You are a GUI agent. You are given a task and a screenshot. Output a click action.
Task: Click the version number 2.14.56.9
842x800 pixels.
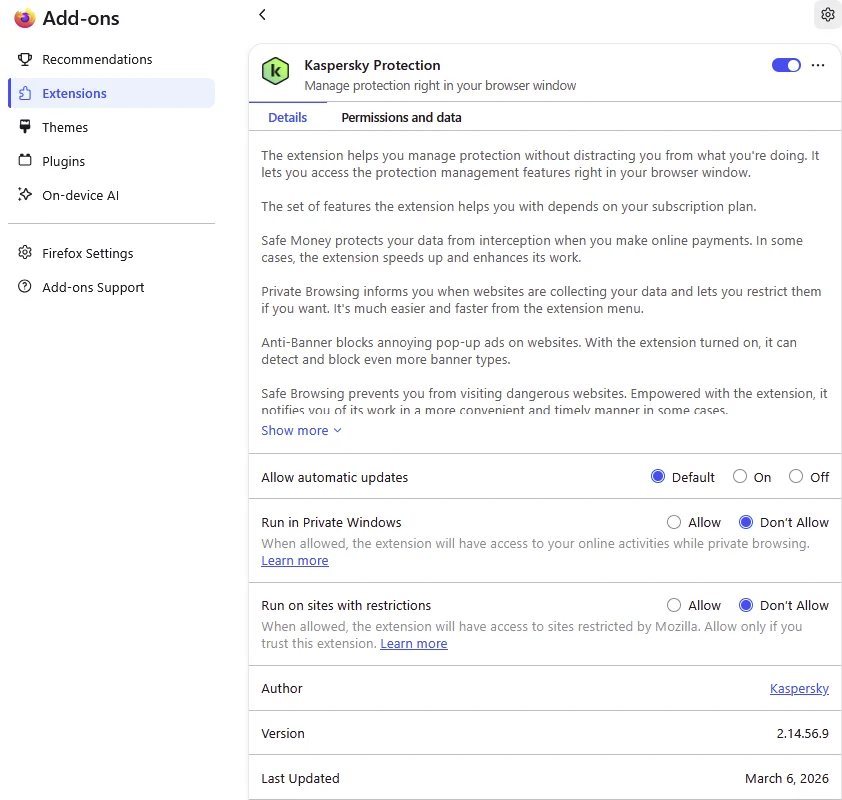coord(802,733)
